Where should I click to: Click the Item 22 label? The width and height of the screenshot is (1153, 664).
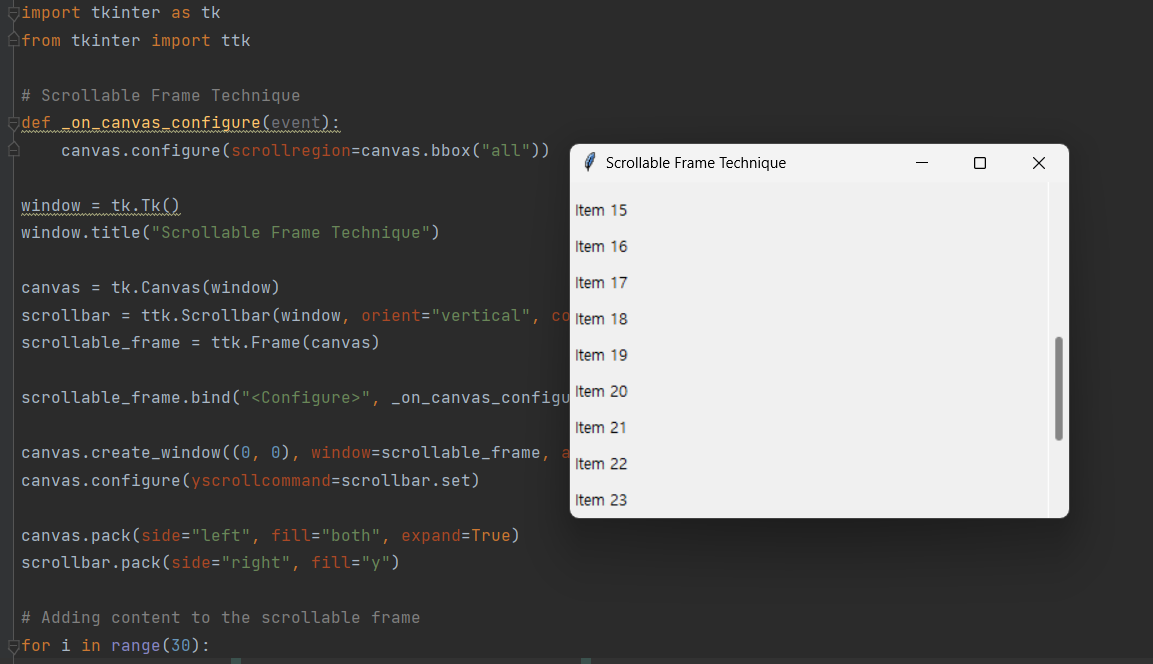click(601, 463)
